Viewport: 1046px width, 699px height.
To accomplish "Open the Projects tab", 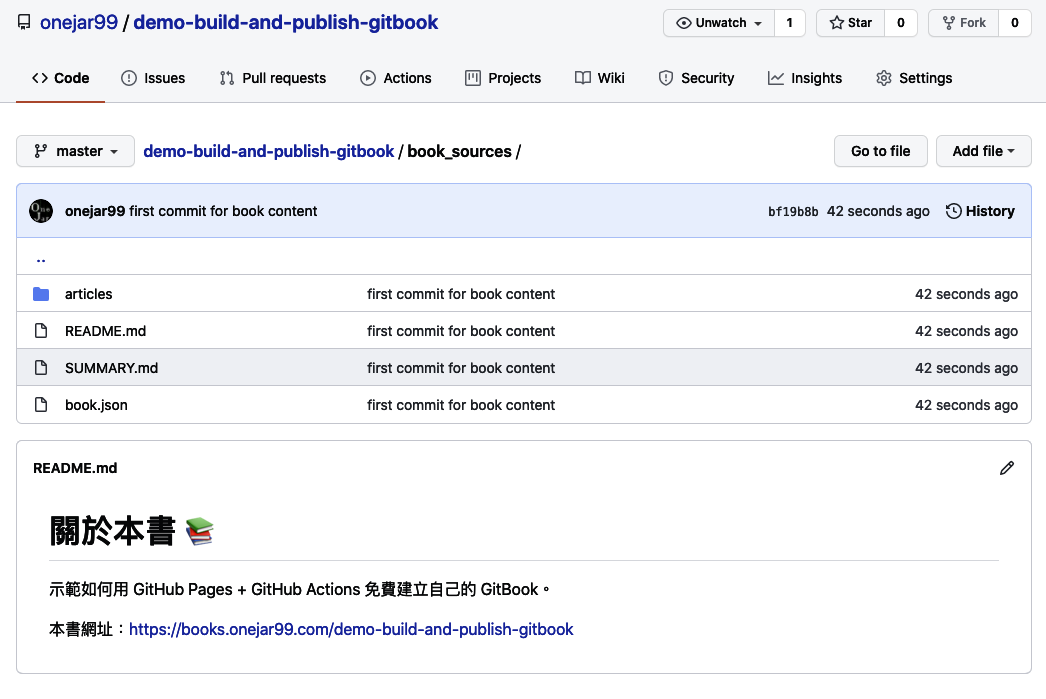I will click(503, 78).
